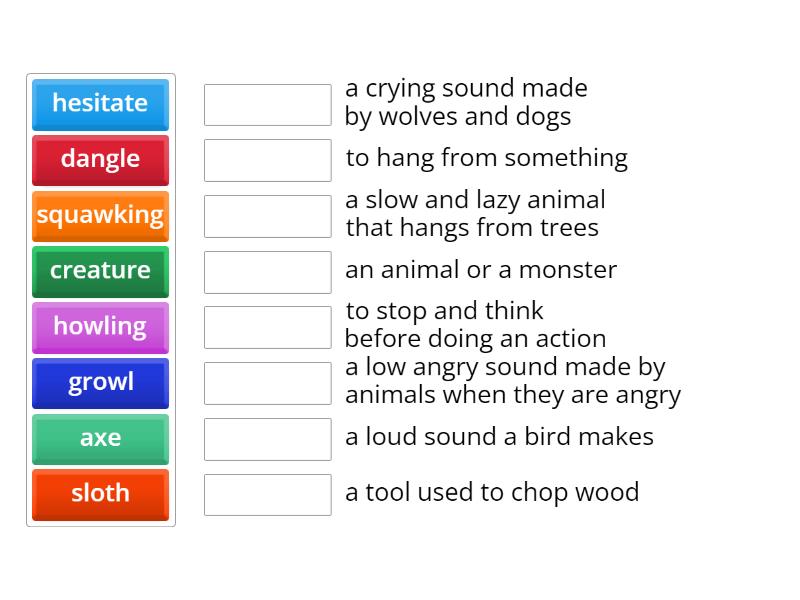Click the definition 'an animal or a monster'
The width and height of the screenshot is (800, 600).
pos(481,269)
